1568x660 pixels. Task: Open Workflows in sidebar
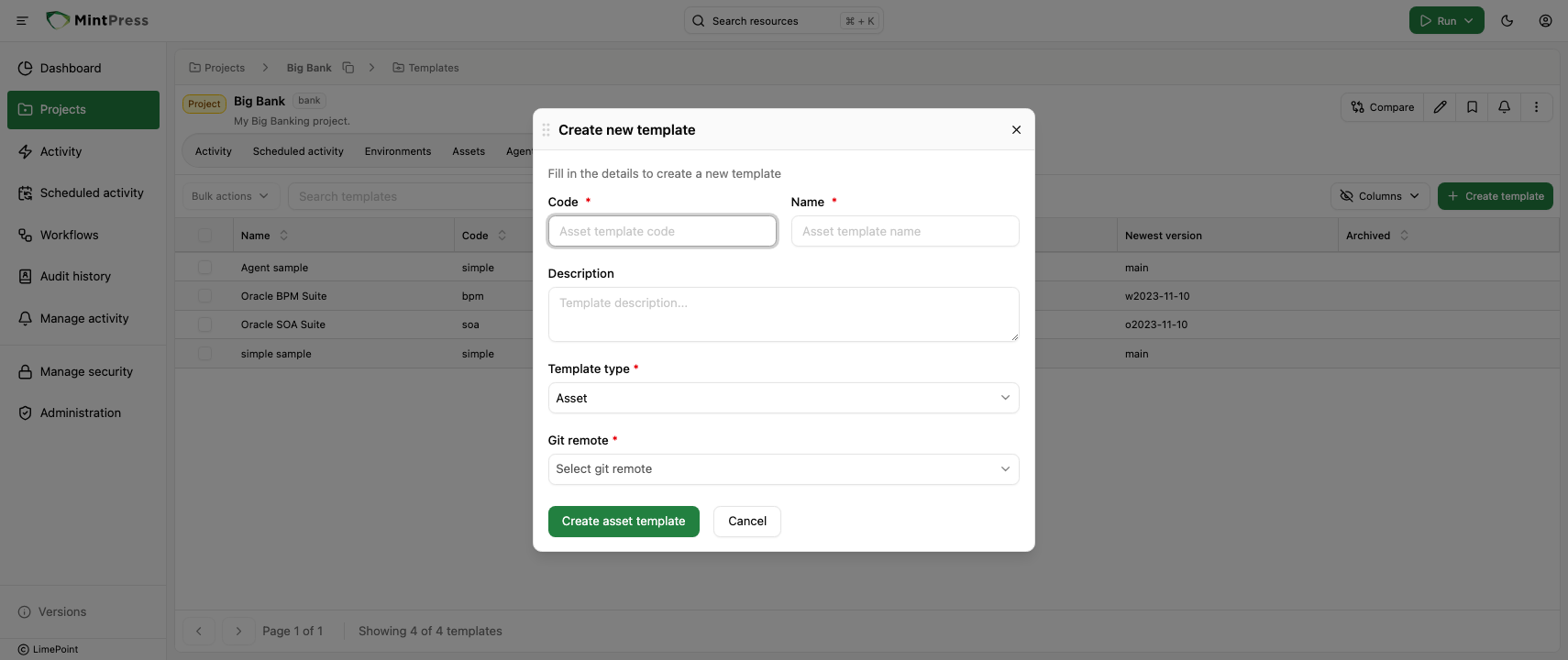(83, 235)
